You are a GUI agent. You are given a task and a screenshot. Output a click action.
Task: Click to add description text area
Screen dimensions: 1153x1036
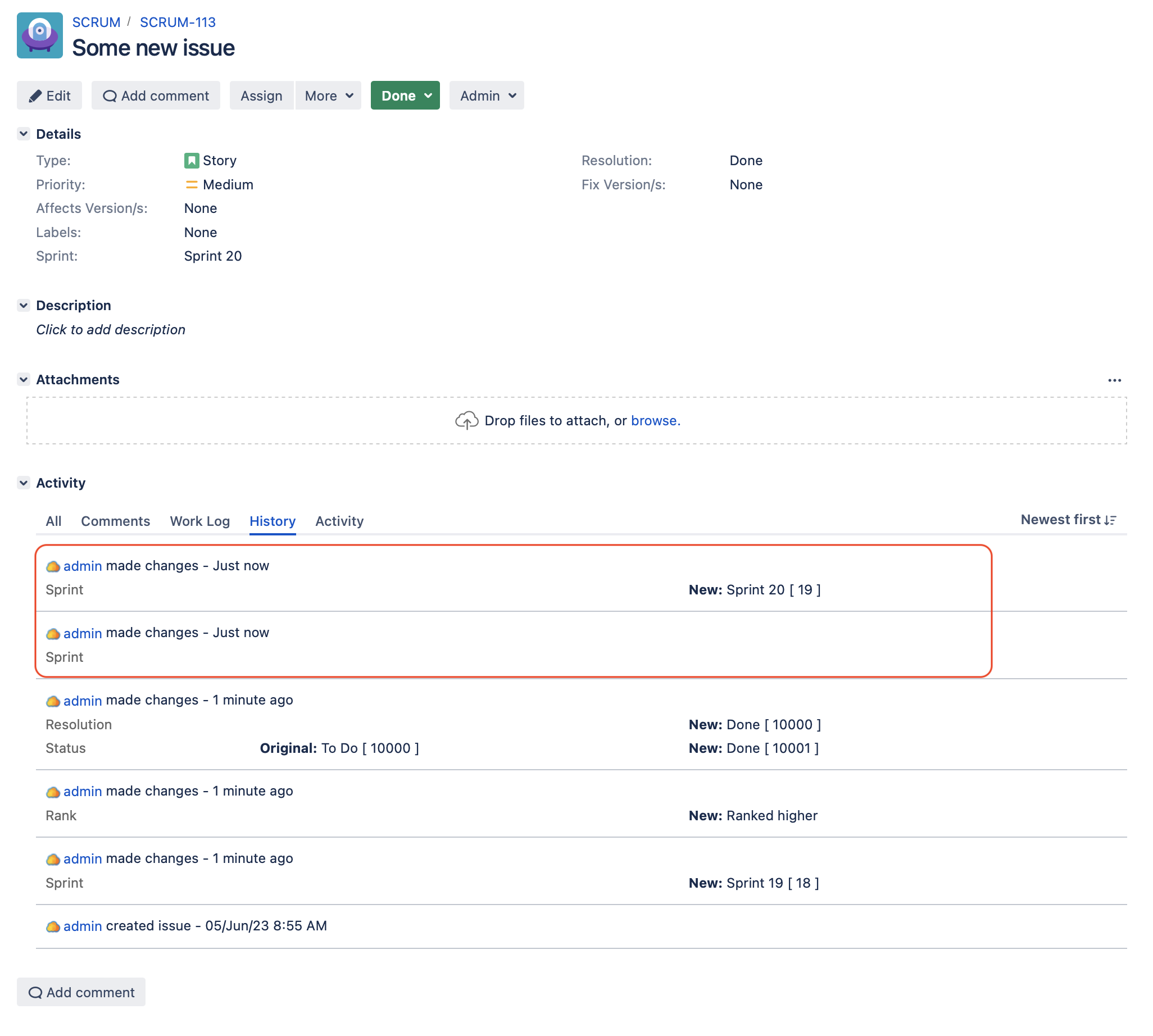point(111,330)
